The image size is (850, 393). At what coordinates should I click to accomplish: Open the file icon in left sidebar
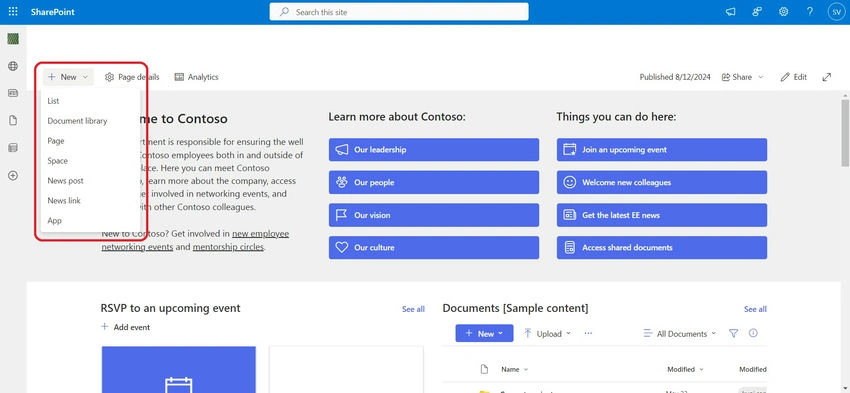coord(13,121)
